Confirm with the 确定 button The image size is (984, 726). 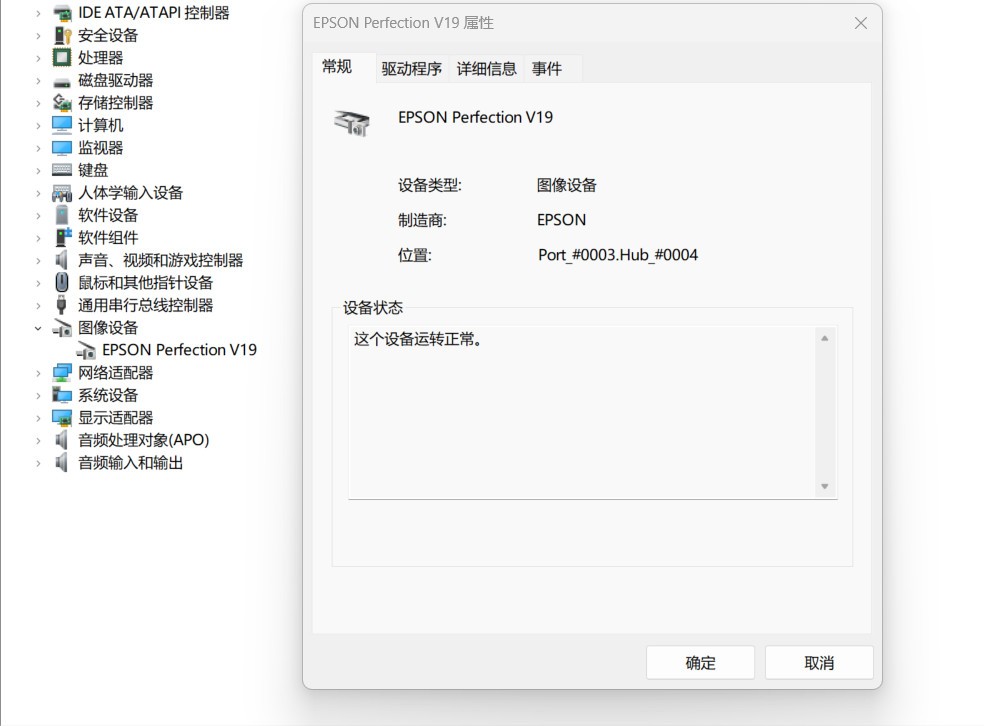(x=700, y=663)
